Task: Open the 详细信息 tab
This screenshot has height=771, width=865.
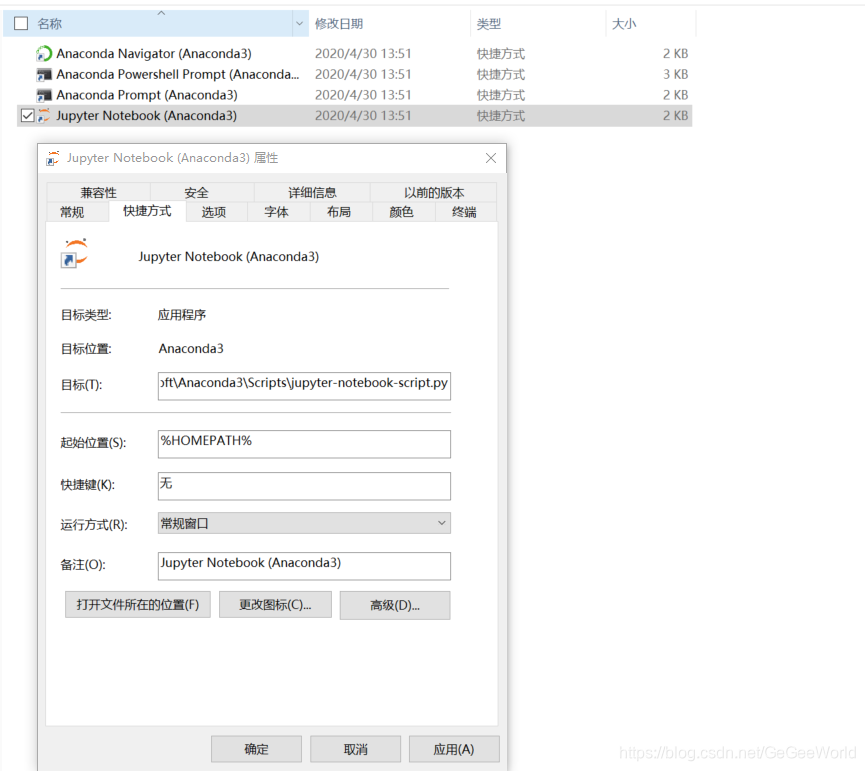Action: [x=312, y=192]
